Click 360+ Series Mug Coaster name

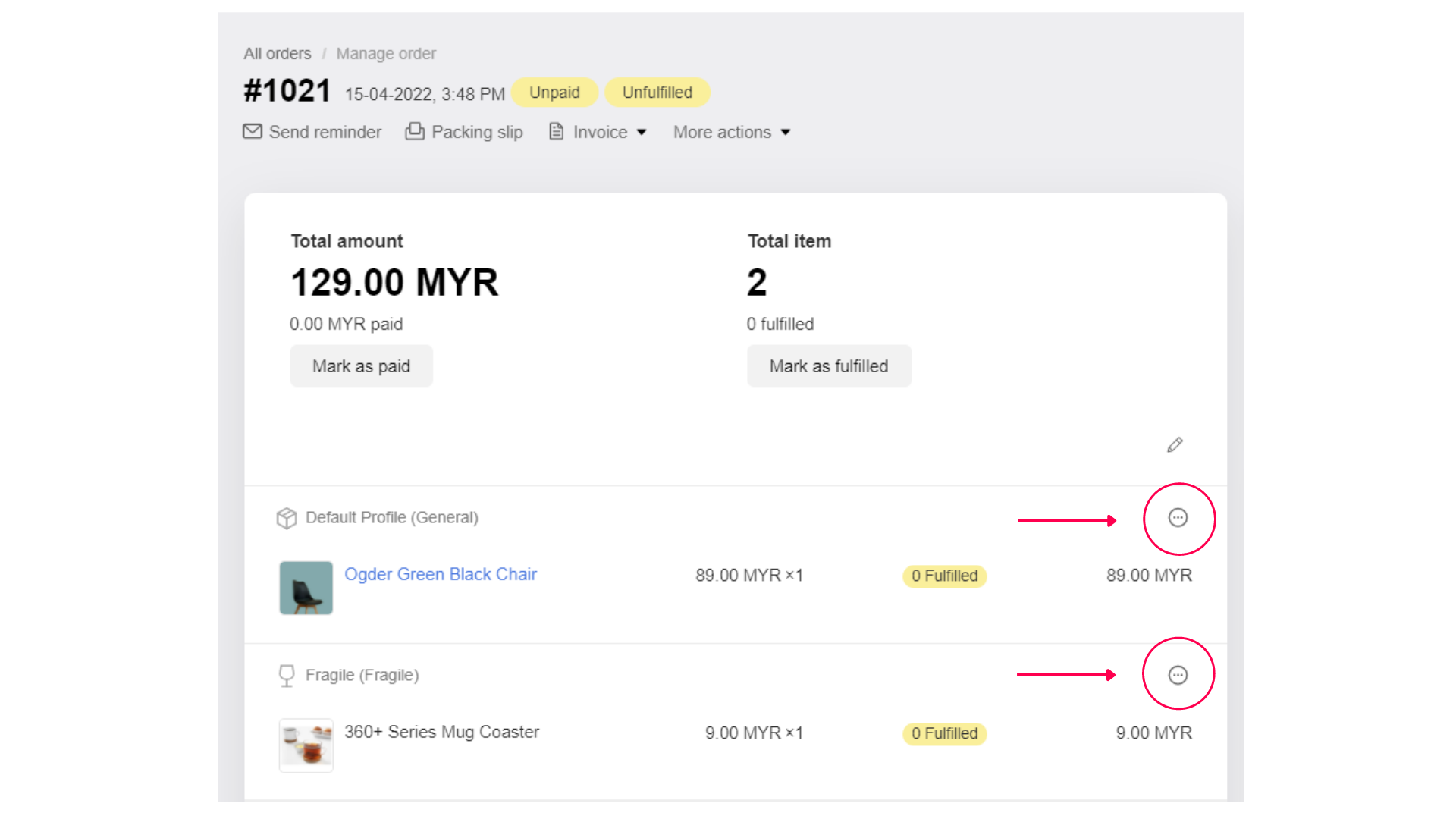tap(442, 732)
